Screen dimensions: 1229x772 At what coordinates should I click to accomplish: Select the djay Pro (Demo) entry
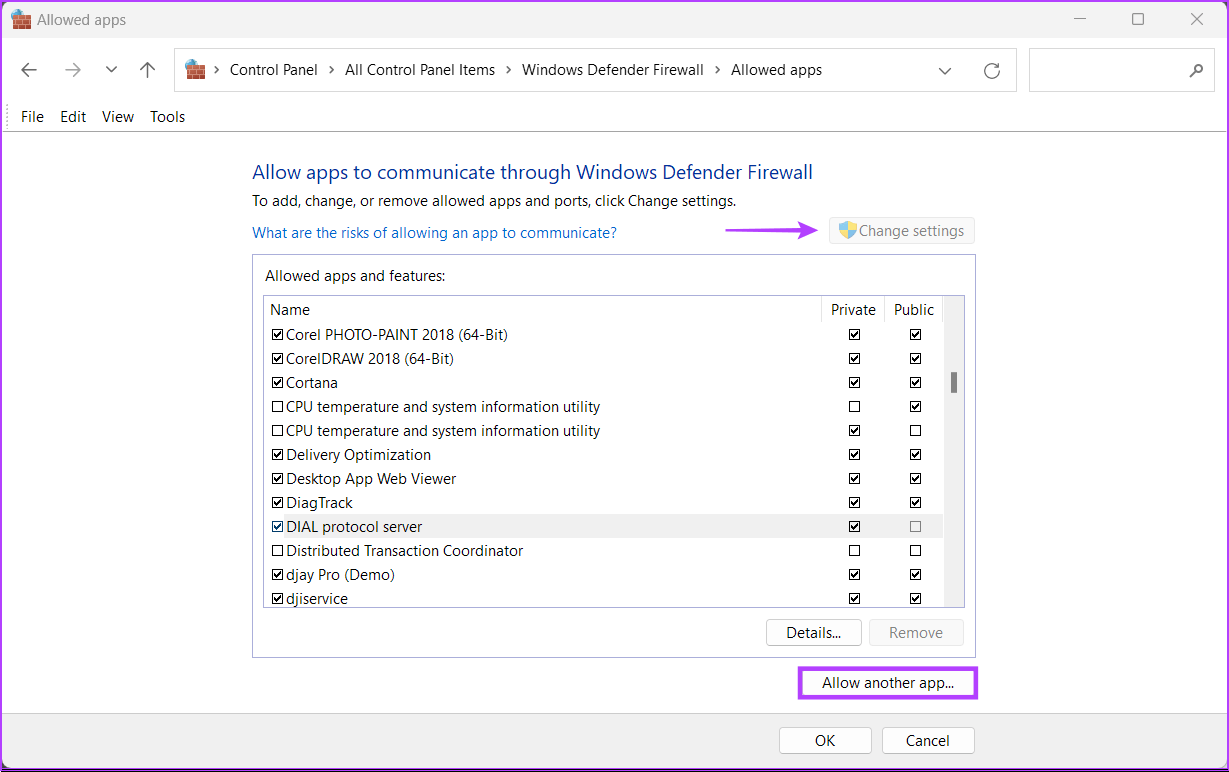[340, 575]
